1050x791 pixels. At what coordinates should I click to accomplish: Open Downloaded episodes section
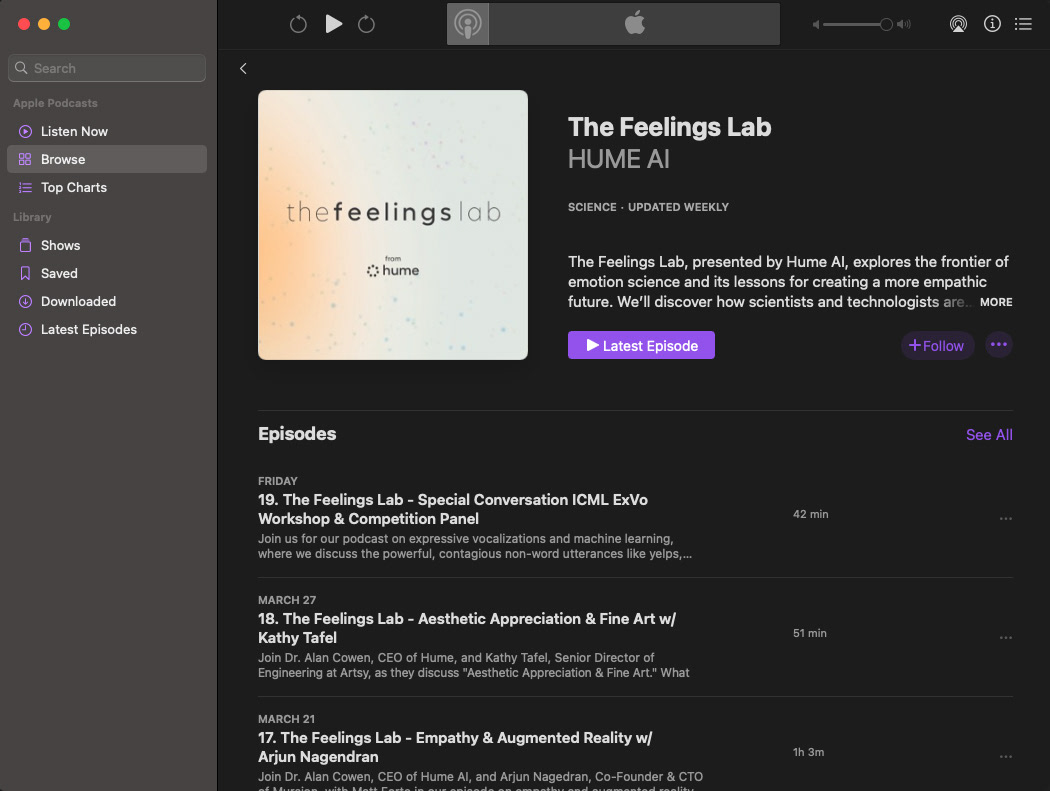click(x=107, y=301)
